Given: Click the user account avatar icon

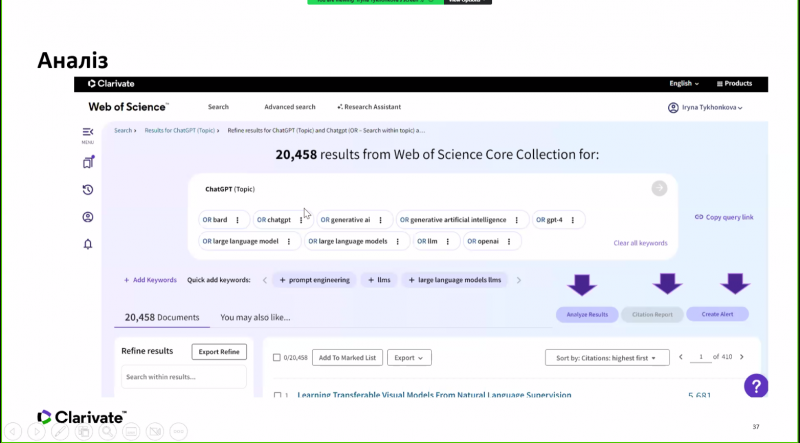Looking at the screenshot, I should (673, 108).
